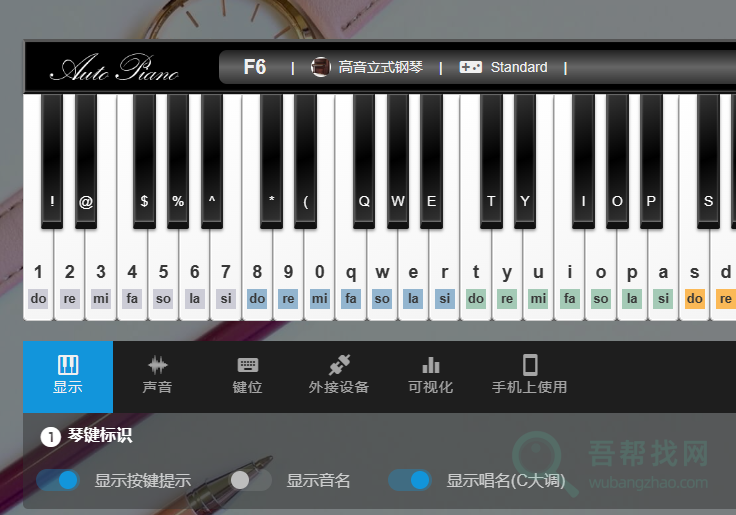Click the piano icon on the 显示 tab

point(68,365)
